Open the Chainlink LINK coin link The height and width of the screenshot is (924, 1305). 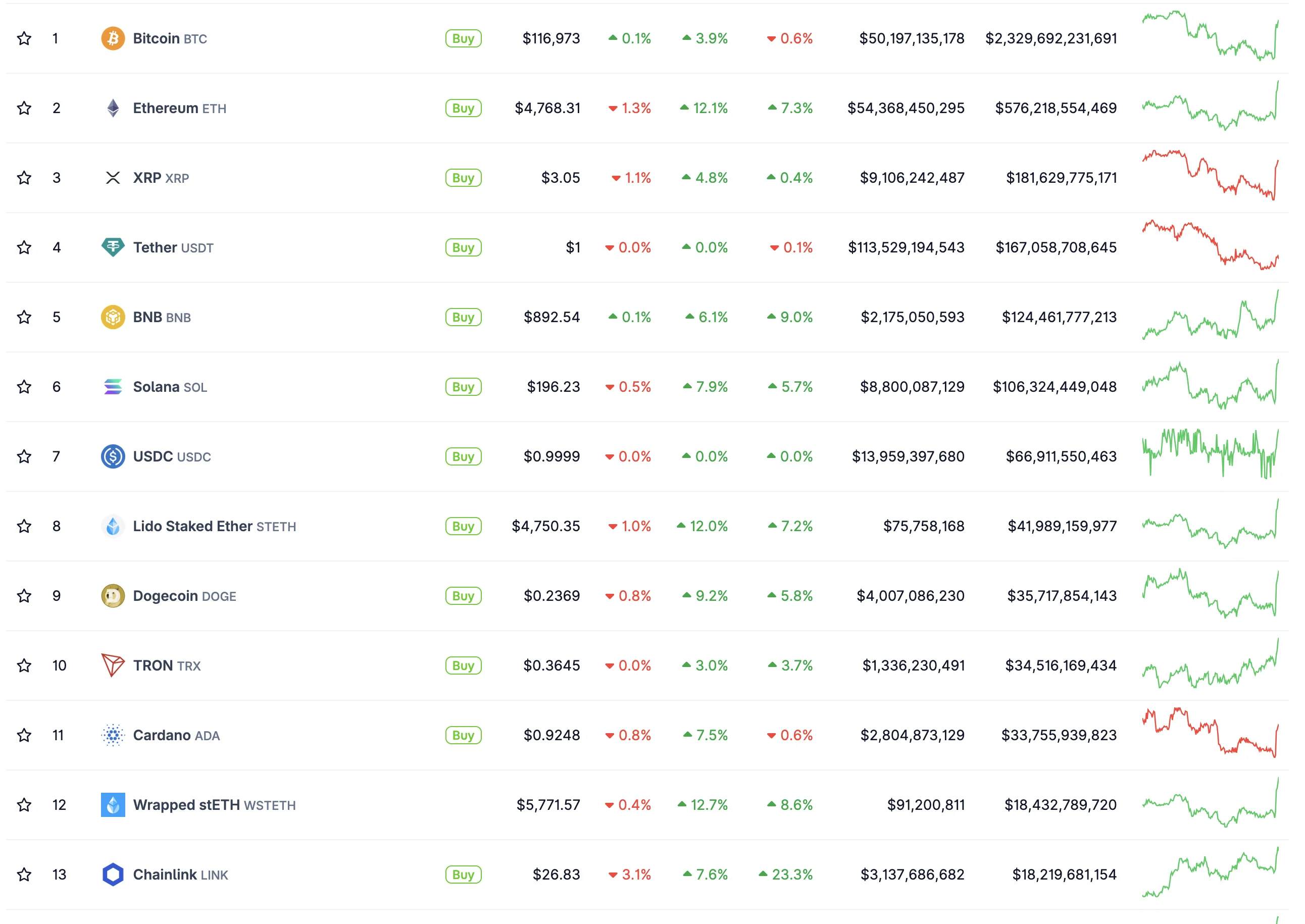click(181, 875)
